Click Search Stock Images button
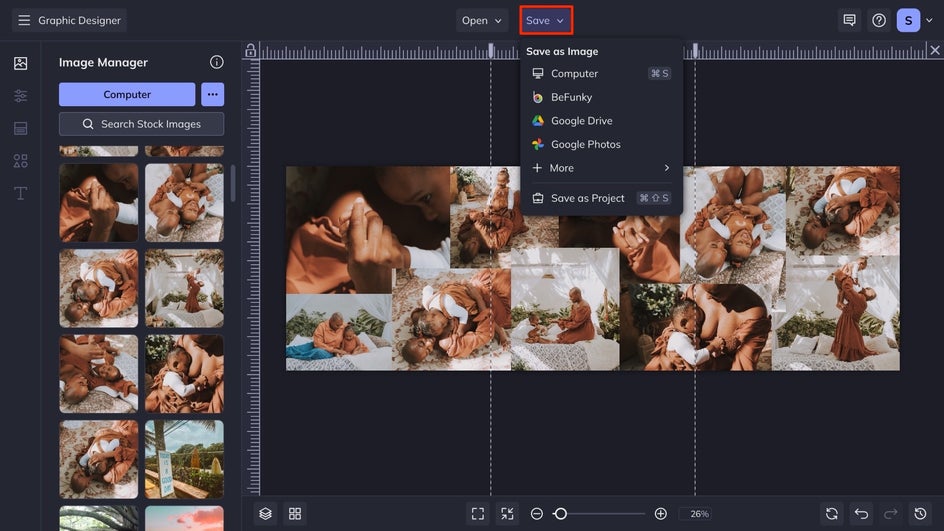 tap(141, 124)
